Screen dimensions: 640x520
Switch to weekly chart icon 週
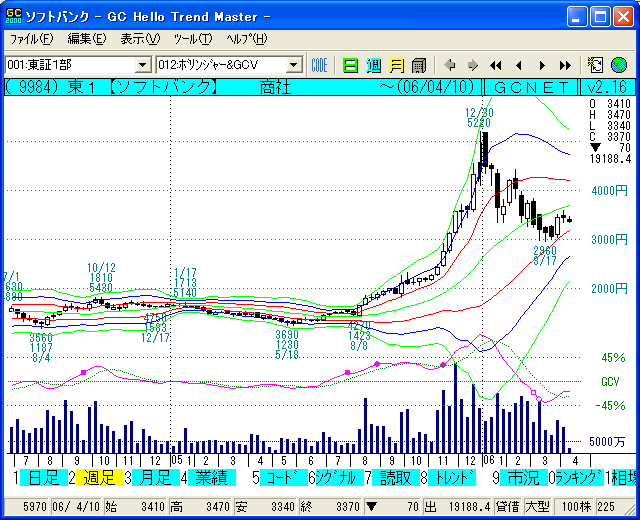point(373,65)
